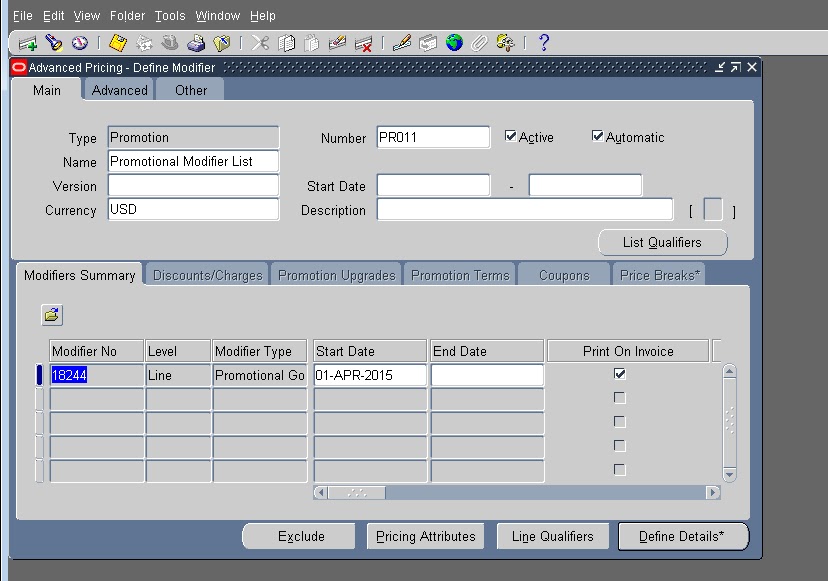
Task: Open the Price Breaks tab
Action: click(x=660, y=275)
